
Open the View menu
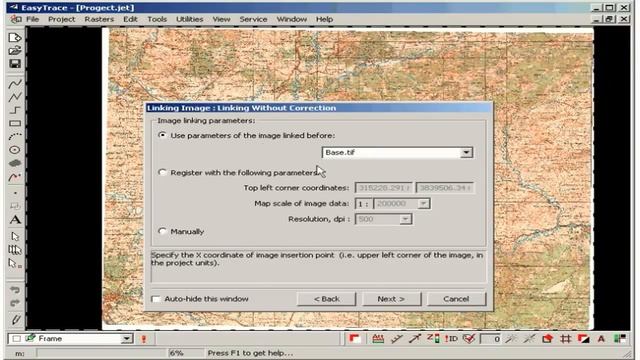tap(221, 19)
